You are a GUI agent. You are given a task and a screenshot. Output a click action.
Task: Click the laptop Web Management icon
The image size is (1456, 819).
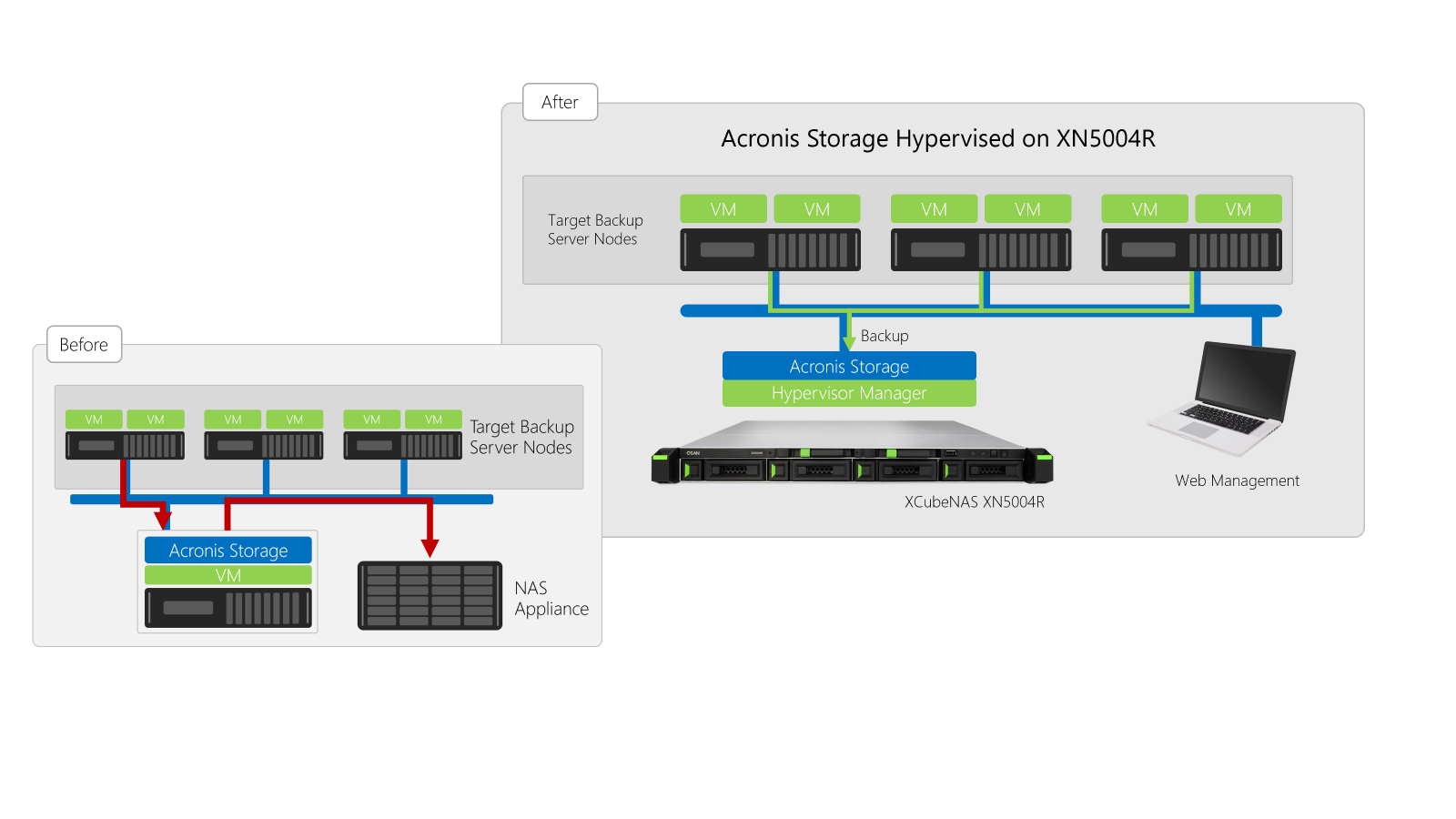pos(1221,399)
